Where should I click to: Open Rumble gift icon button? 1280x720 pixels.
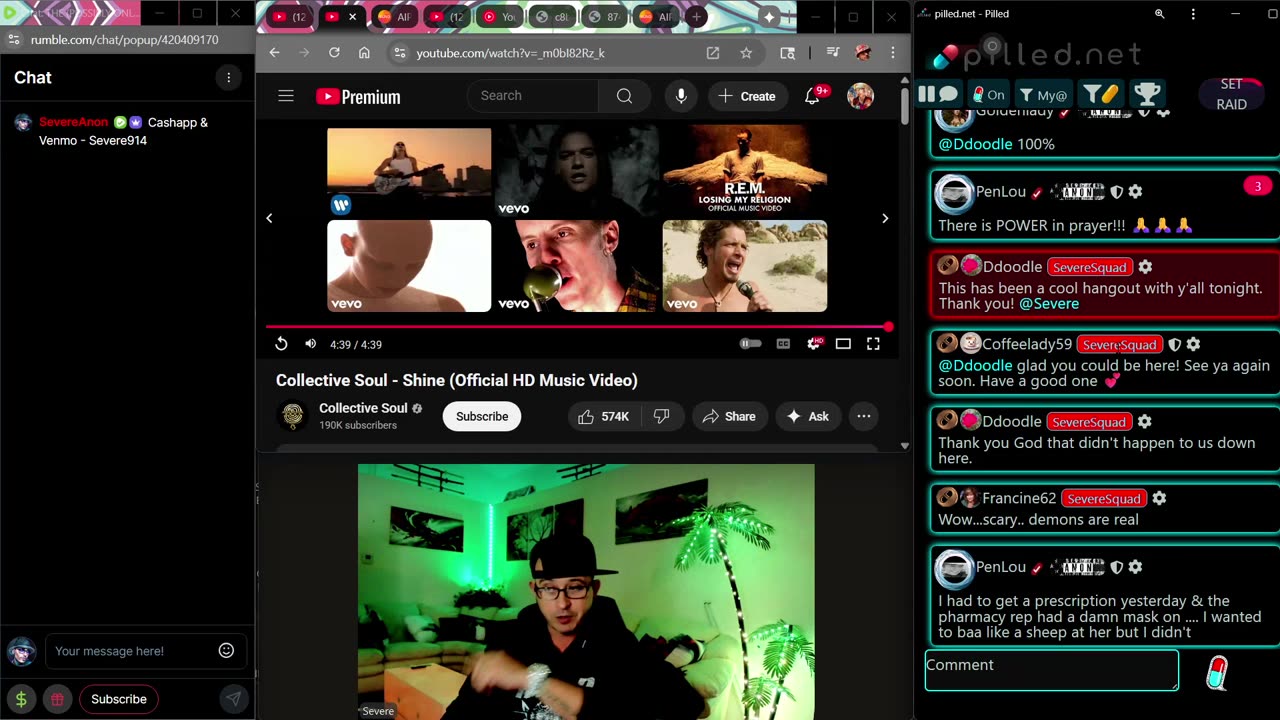[58, 699]
